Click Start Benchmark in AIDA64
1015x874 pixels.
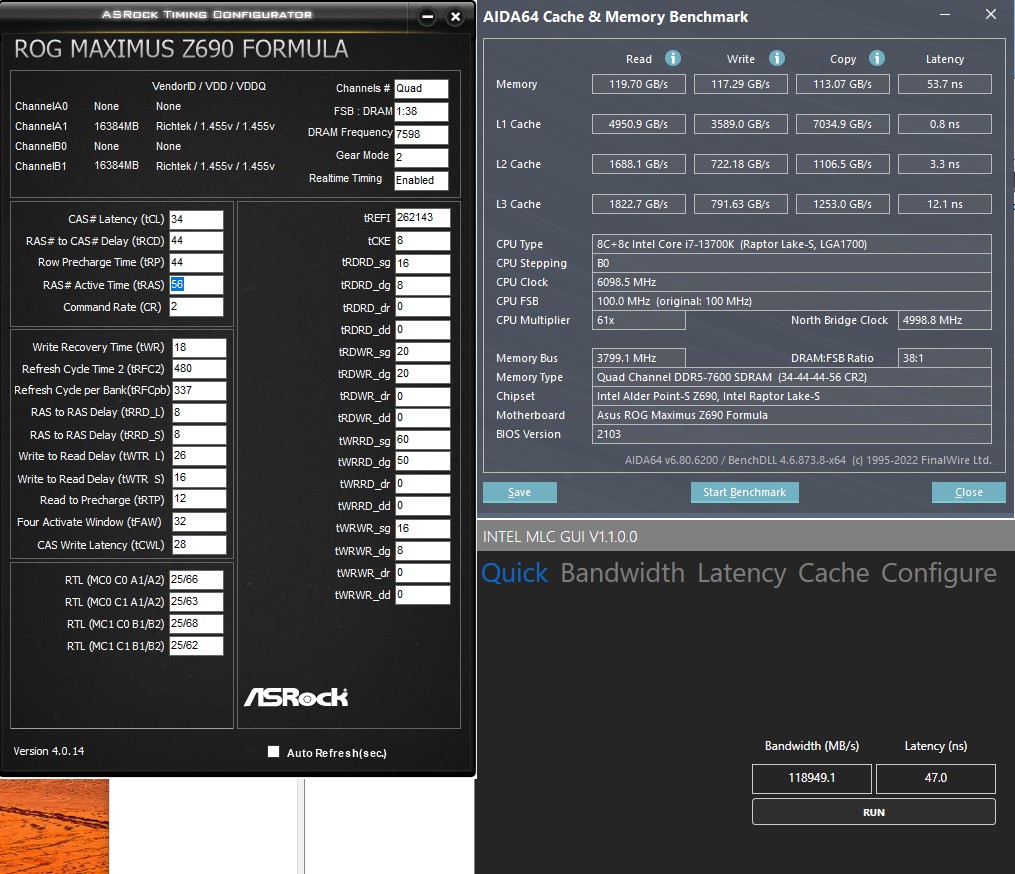(x=744, y=492)
